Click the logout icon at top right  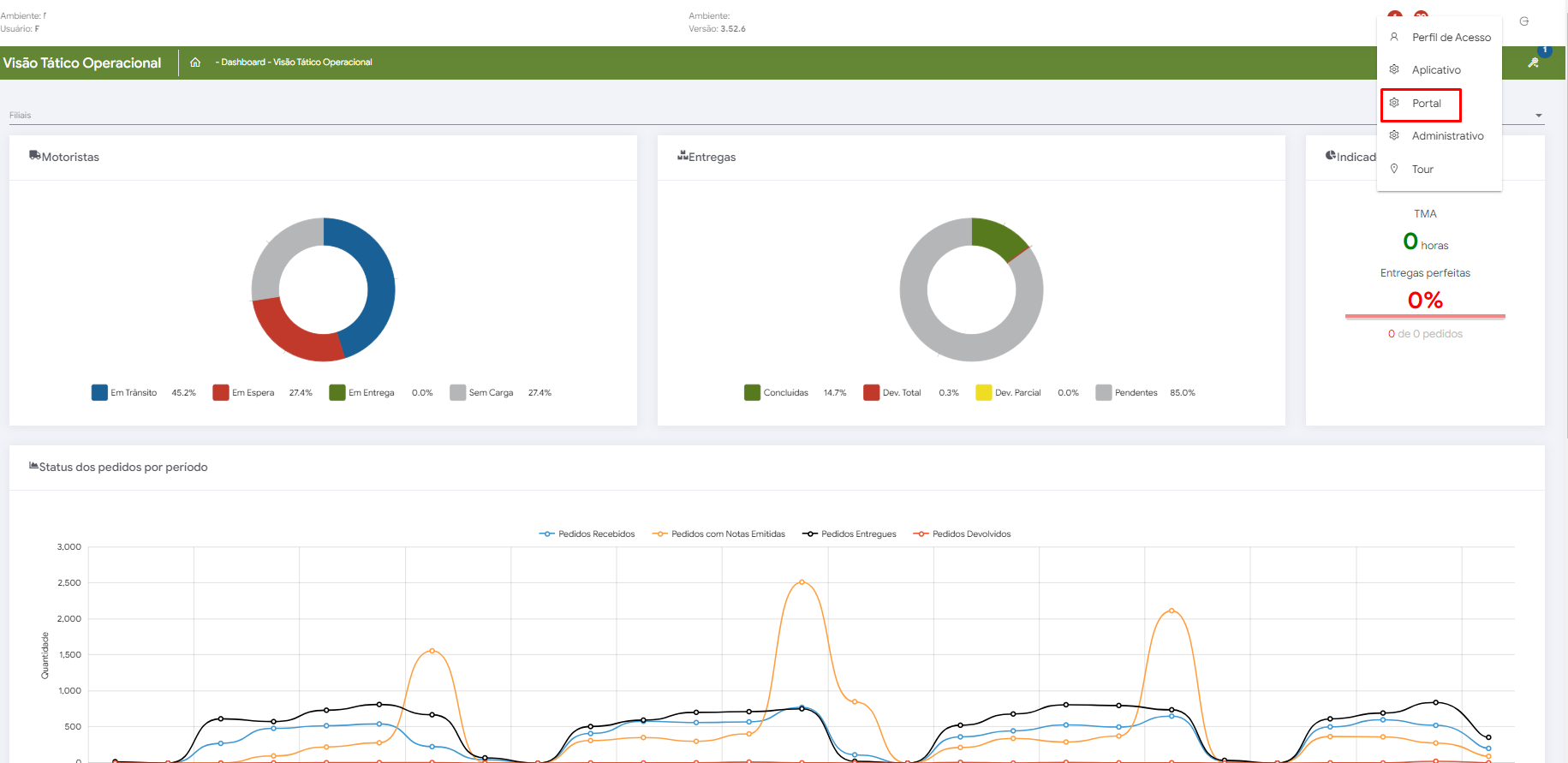(x=1523, y=21)
